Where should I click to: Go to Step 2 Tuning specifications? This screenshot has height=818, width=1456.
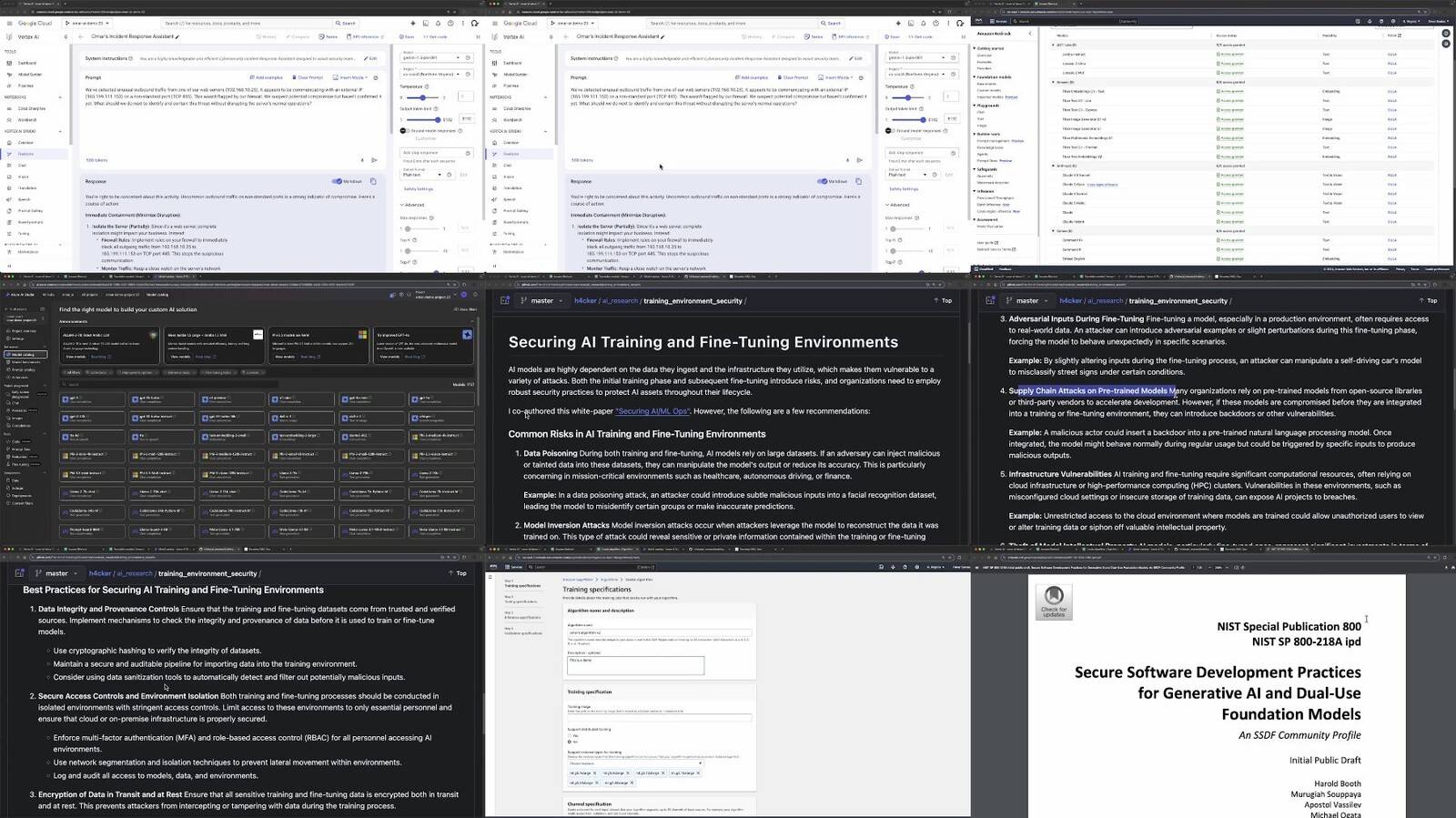521,600
